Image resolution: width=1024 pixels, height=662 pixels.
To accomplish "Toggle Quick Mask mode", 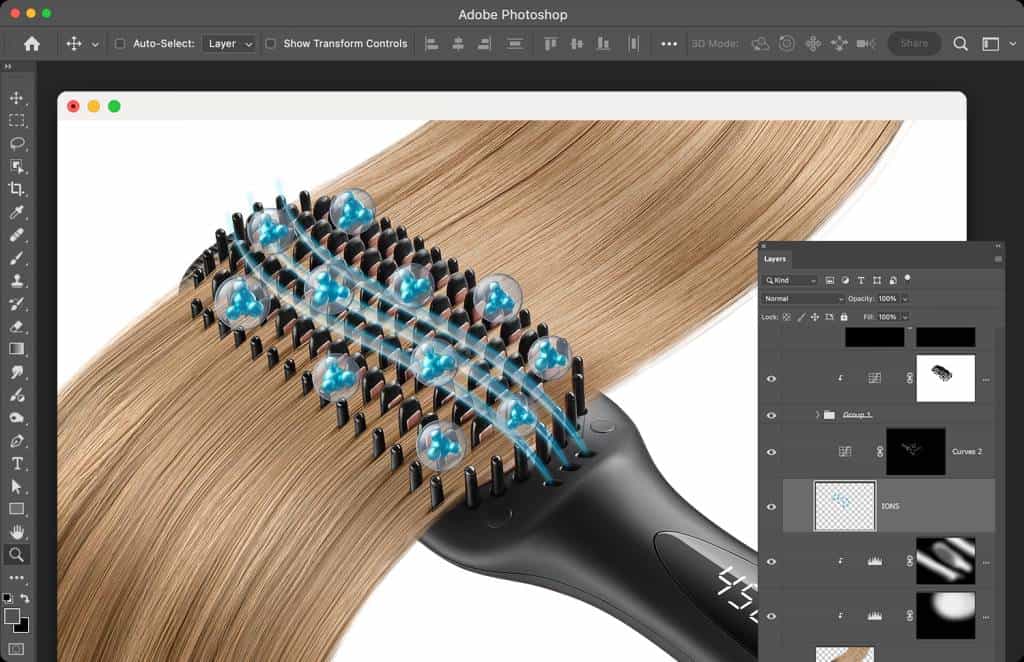I will [16, 649].
